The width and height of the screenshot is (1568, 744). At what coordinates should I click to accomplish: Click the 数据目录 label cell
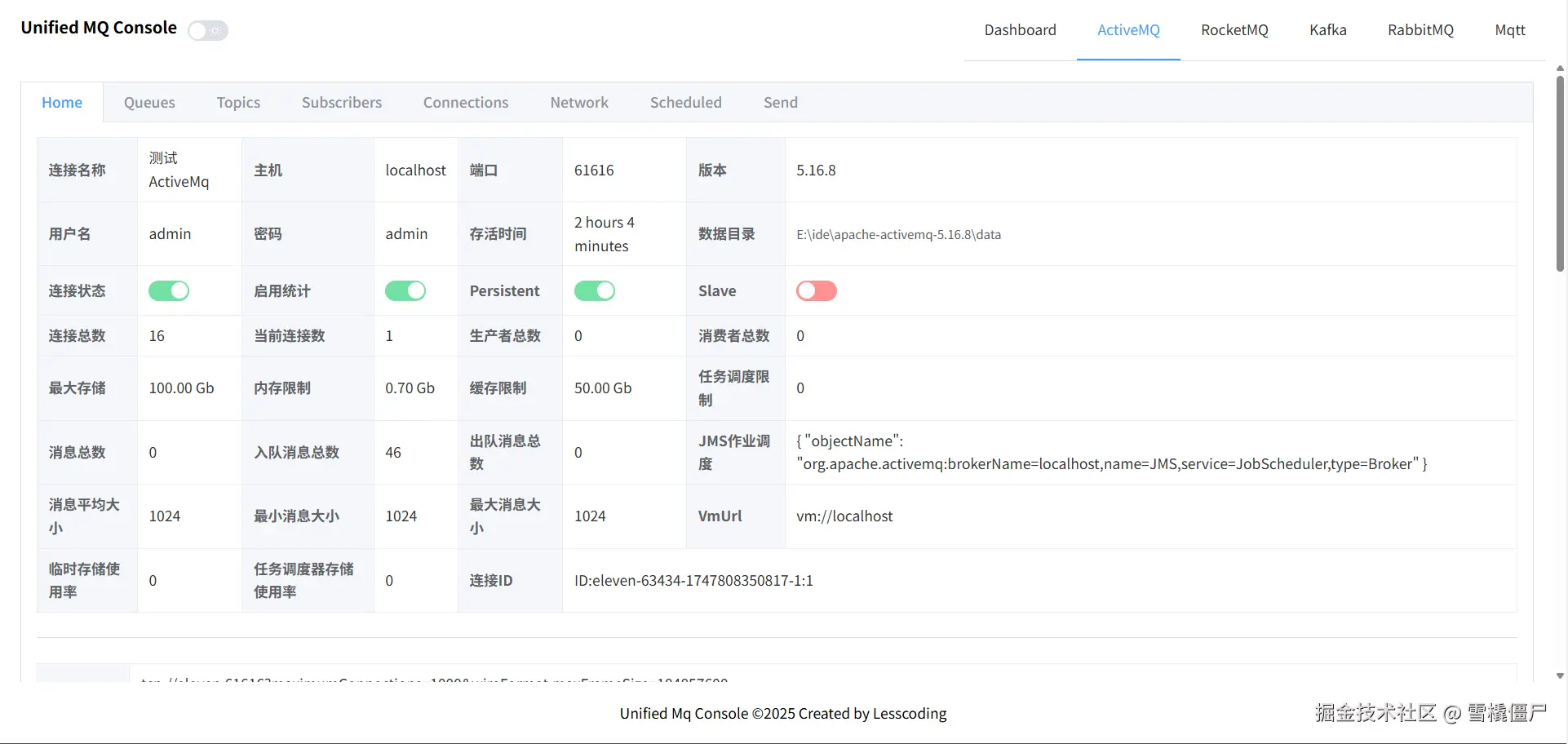pos(735,234)
